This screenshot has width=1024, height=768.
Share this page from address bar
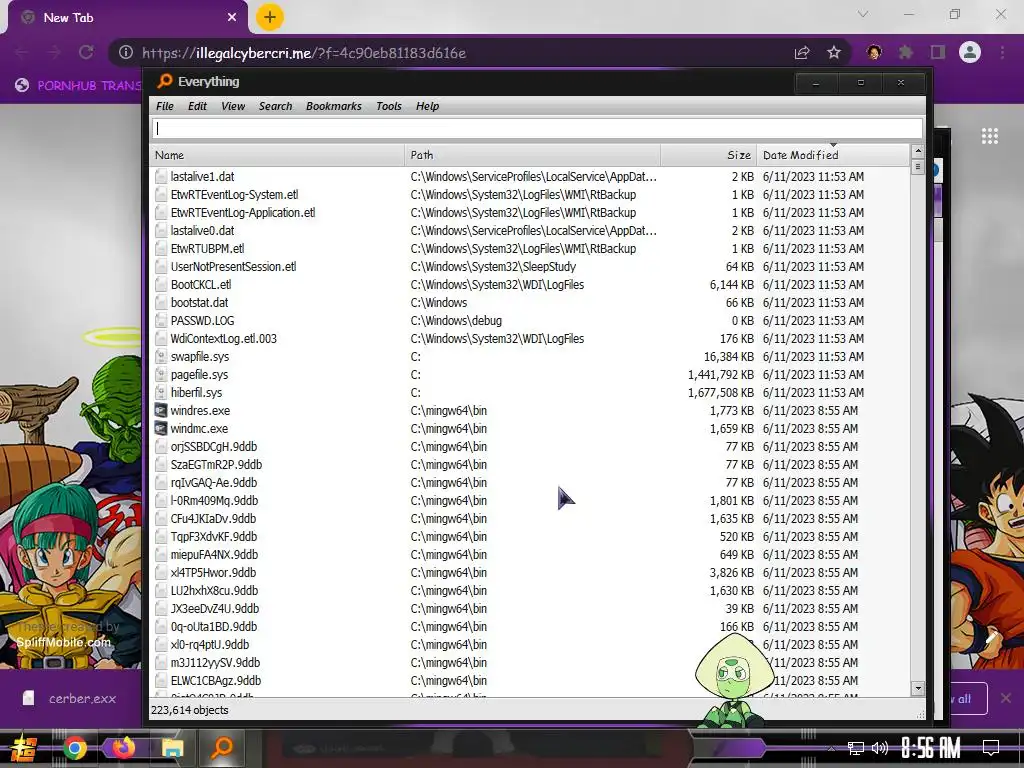point(802,52)
